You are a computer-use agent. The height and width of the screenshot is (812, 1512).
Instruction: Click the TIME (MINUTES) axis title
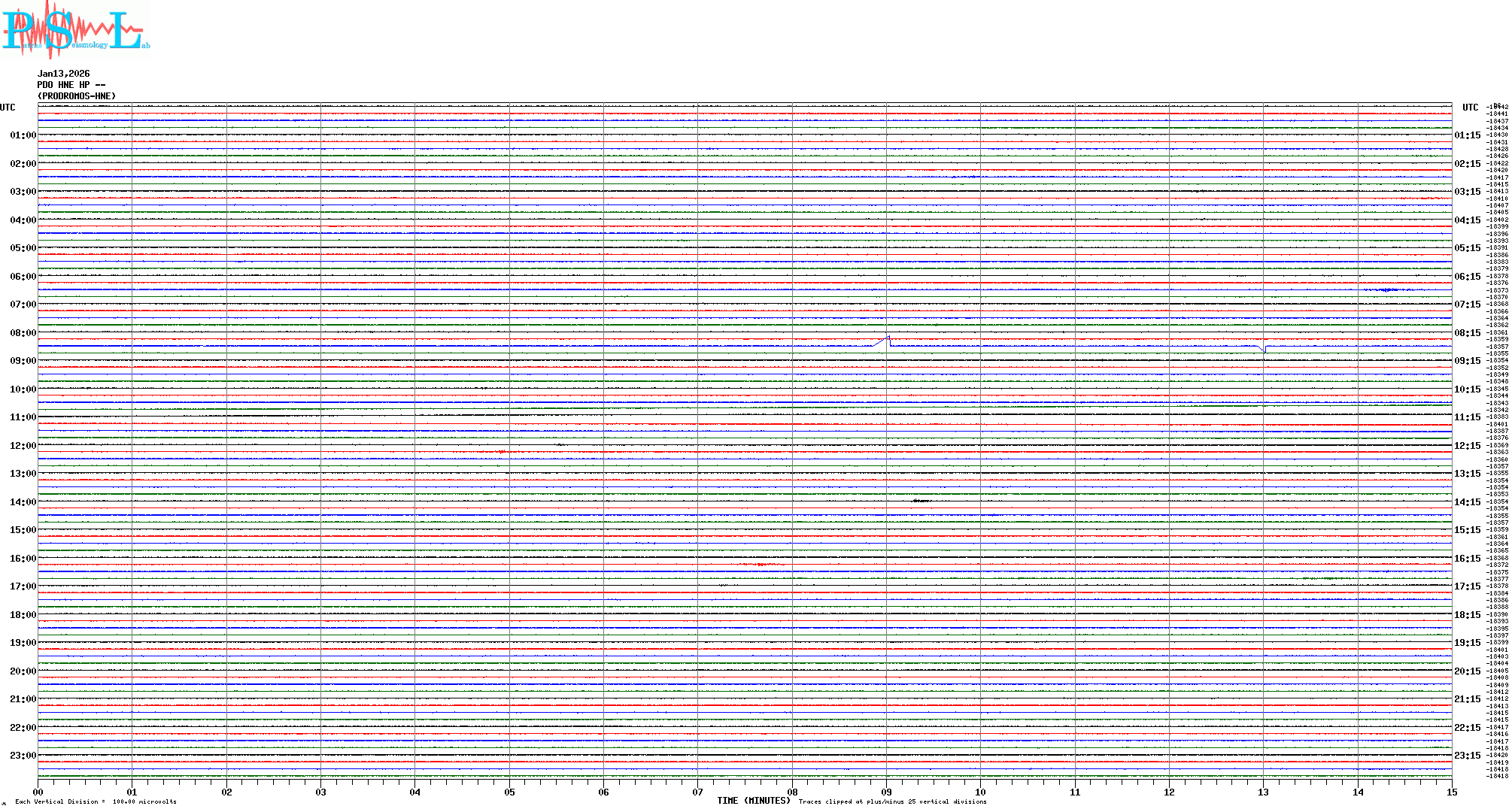753,801
